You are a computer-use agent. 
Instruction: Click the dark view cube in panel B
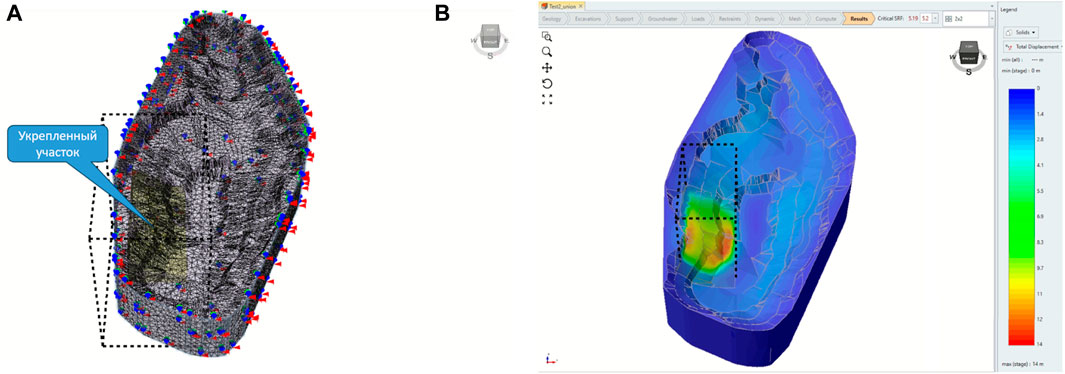(x=968, y=54)
